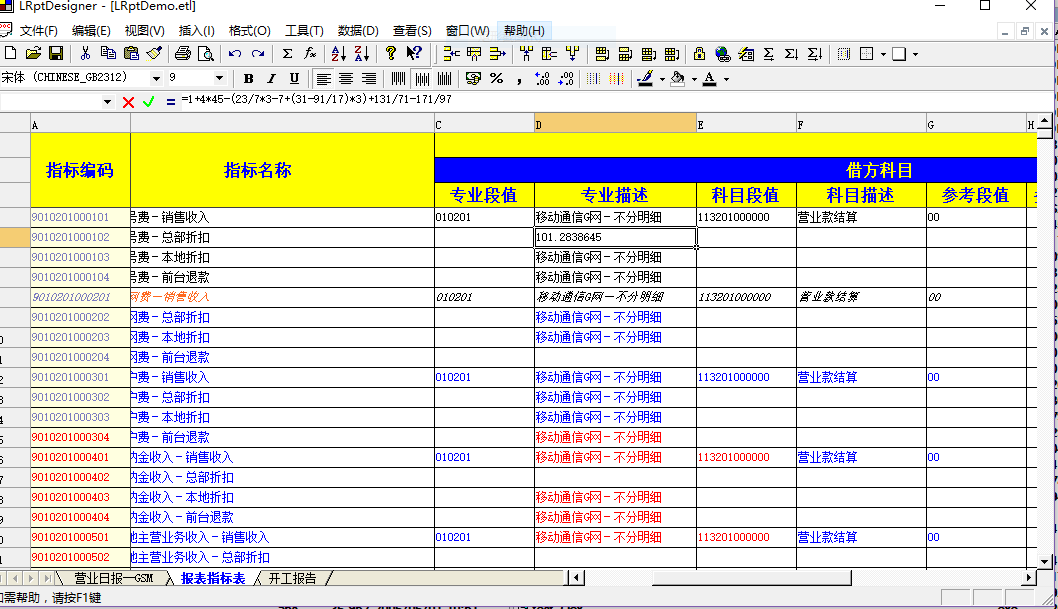Screen dimensions: 1058x609
Task: Apply currency number format
Action: (474, 78)
